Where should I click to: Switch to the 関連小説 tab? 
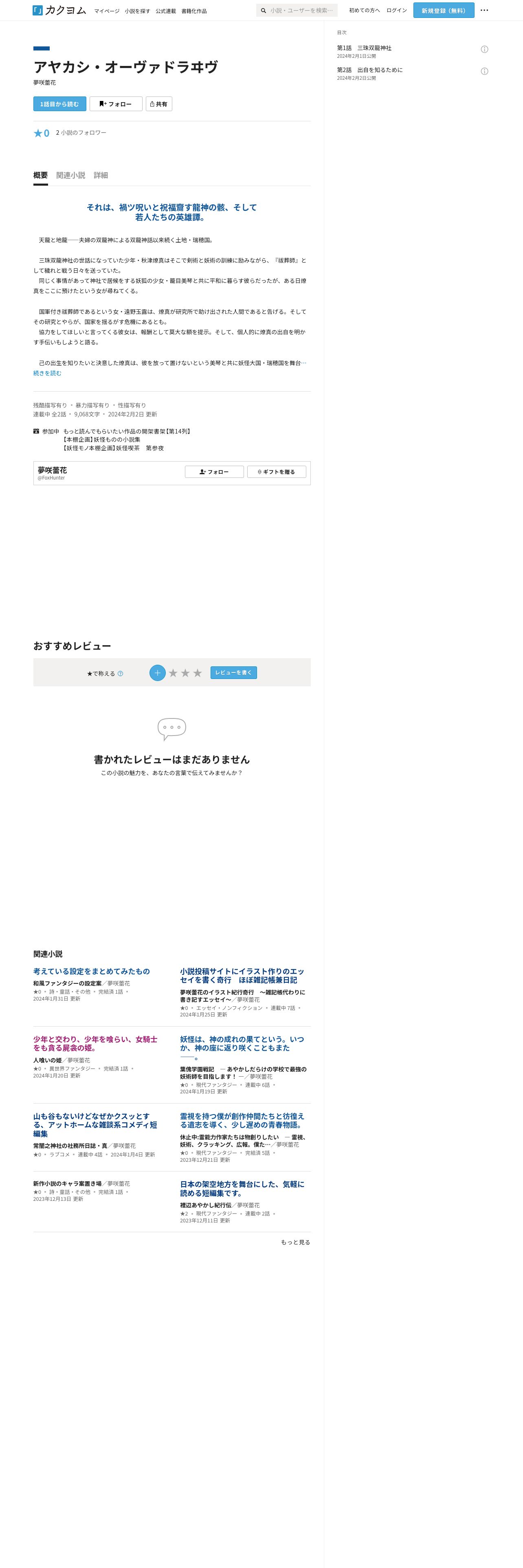(x=70, y=175)
